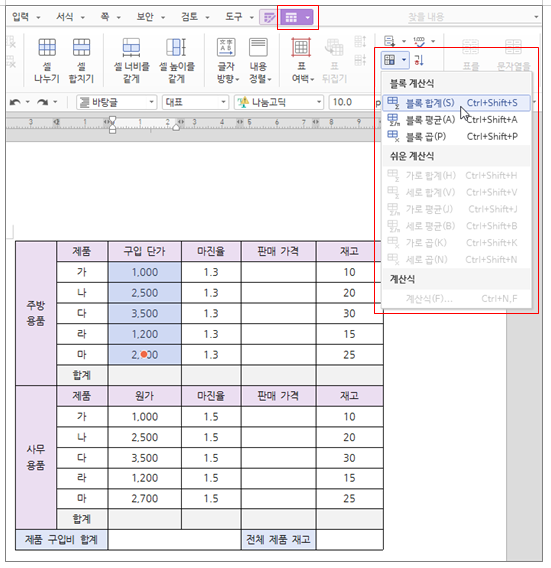The width and height of the screenshot is (551, 568).
Task: Click the 주방 용품 category cell
Action: (x=36, y=313)
